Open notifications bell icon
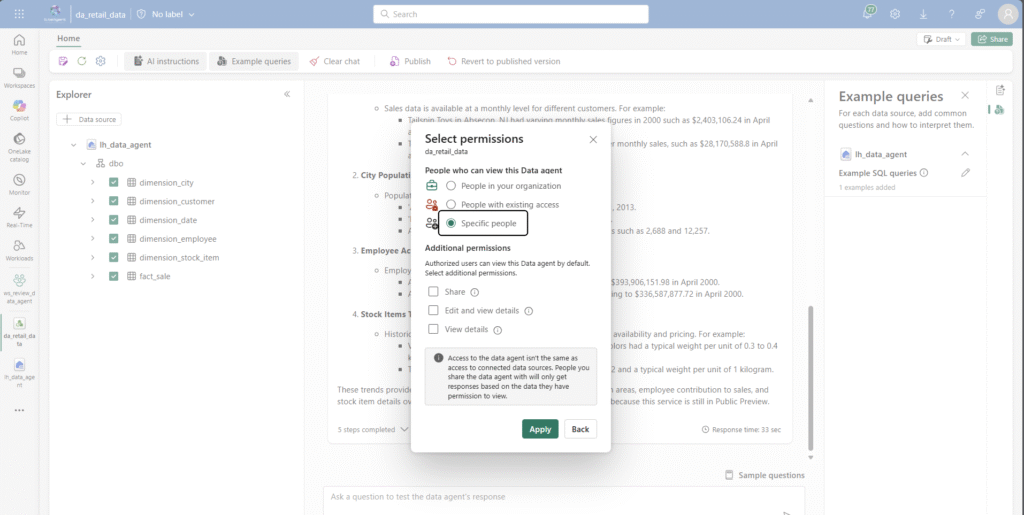The width and height of the screenshot is (1024, 515). [868, 13]
